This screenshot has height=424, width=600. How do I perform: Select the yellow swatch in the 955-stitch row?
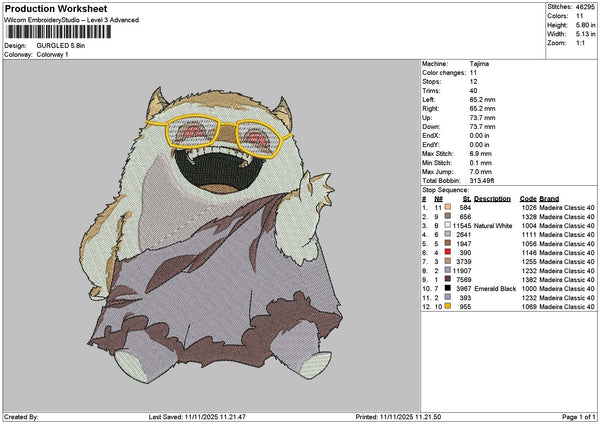(448, 306)
